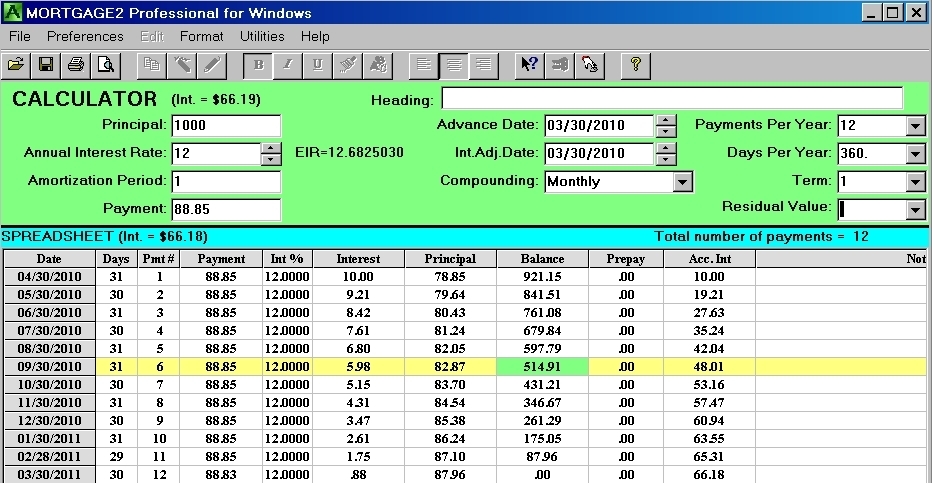Click the Print toolbar icon
Viewport: 932px width, 483px height.
[76, 64]
